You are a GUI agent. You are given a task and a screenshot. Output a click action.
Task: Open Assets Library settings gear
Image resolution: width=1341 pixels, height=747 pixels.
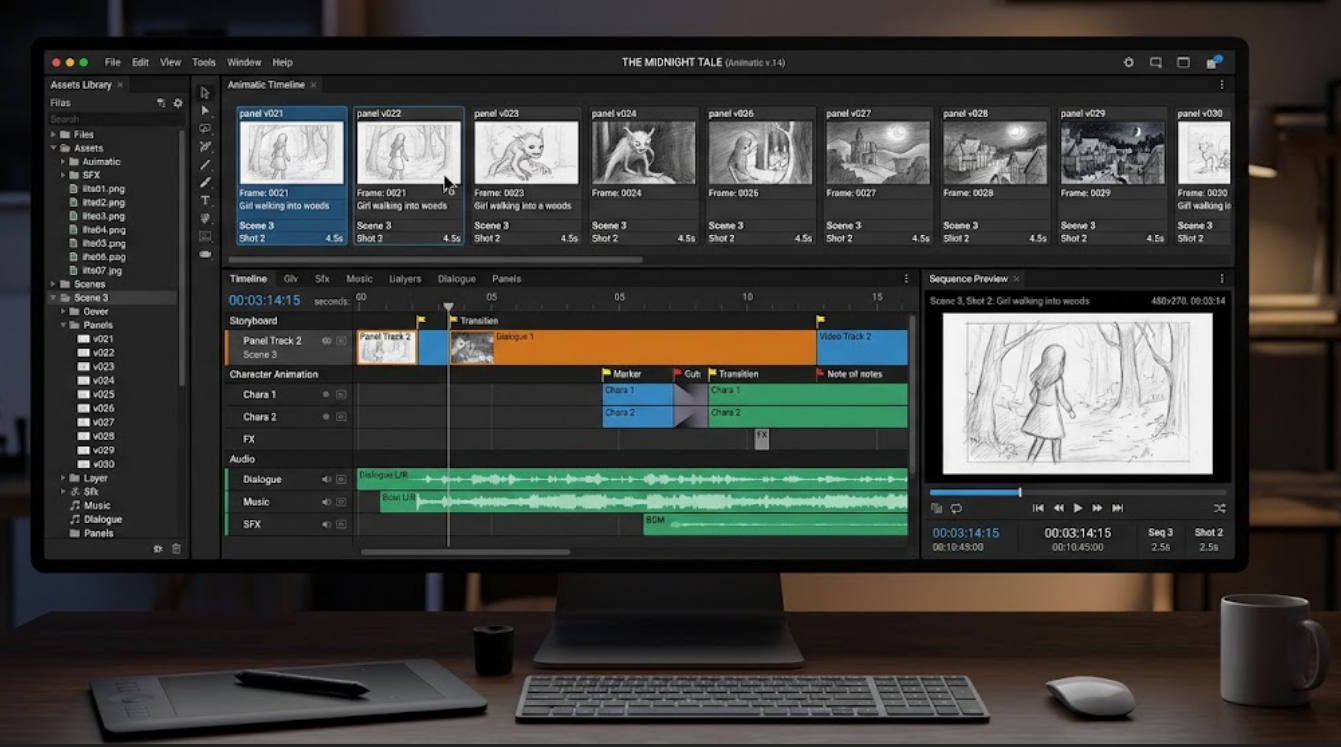pyautogui.click(x=178, y=103)
